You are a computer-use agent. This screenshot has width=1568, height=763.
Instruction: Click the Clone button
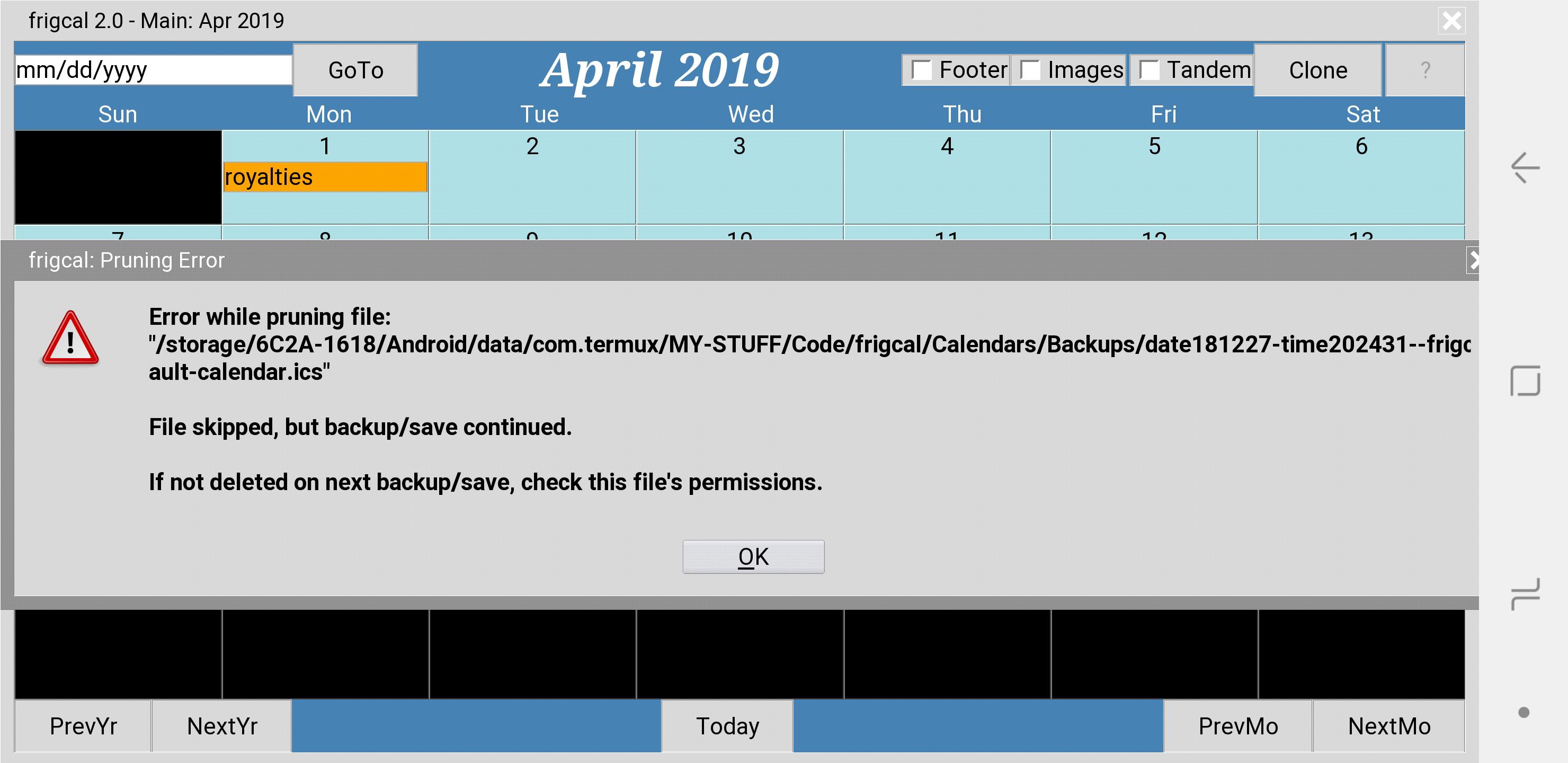pyautogui.click(x=1318, y=70)
